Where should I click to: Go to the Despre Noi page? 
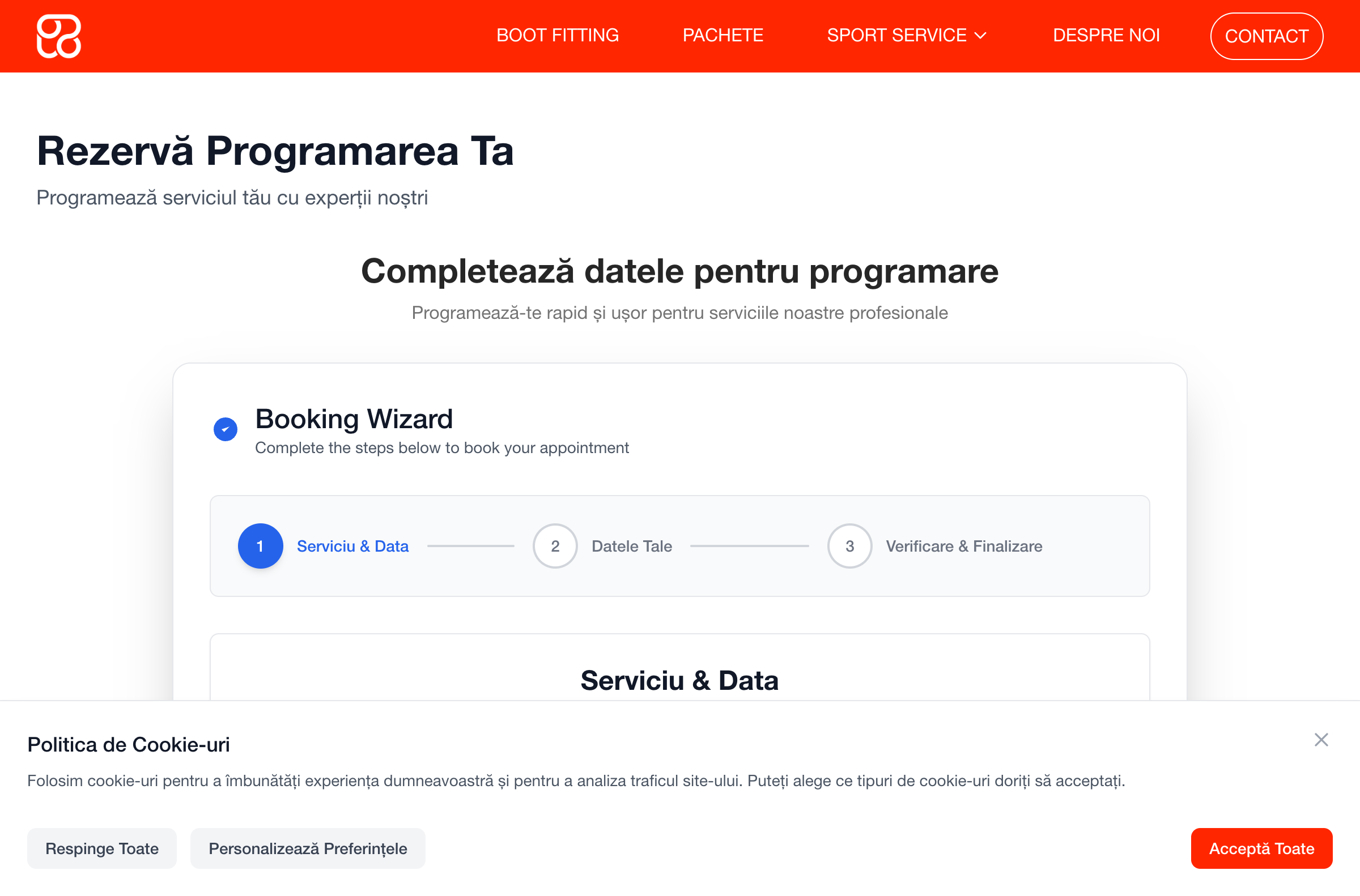click(x=1106, y=36)
